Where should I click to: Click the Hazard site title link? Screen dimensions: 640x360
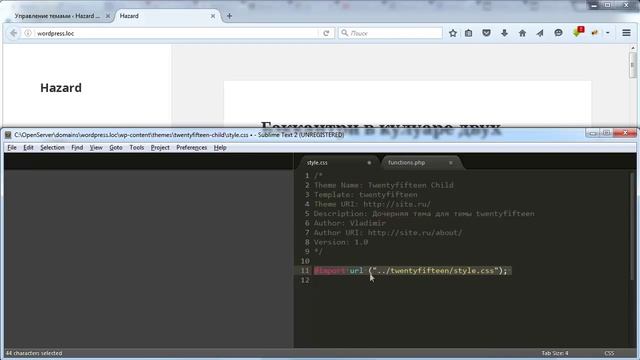[61, 88]
